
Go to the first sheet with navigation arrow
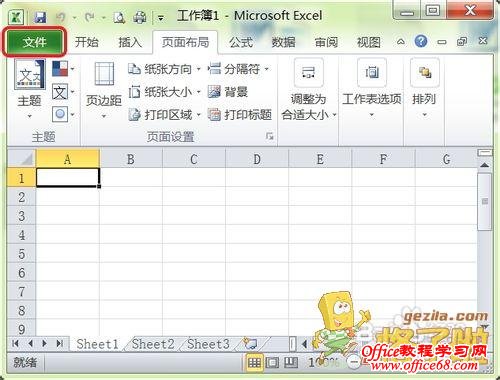click(x=15, y=343)
